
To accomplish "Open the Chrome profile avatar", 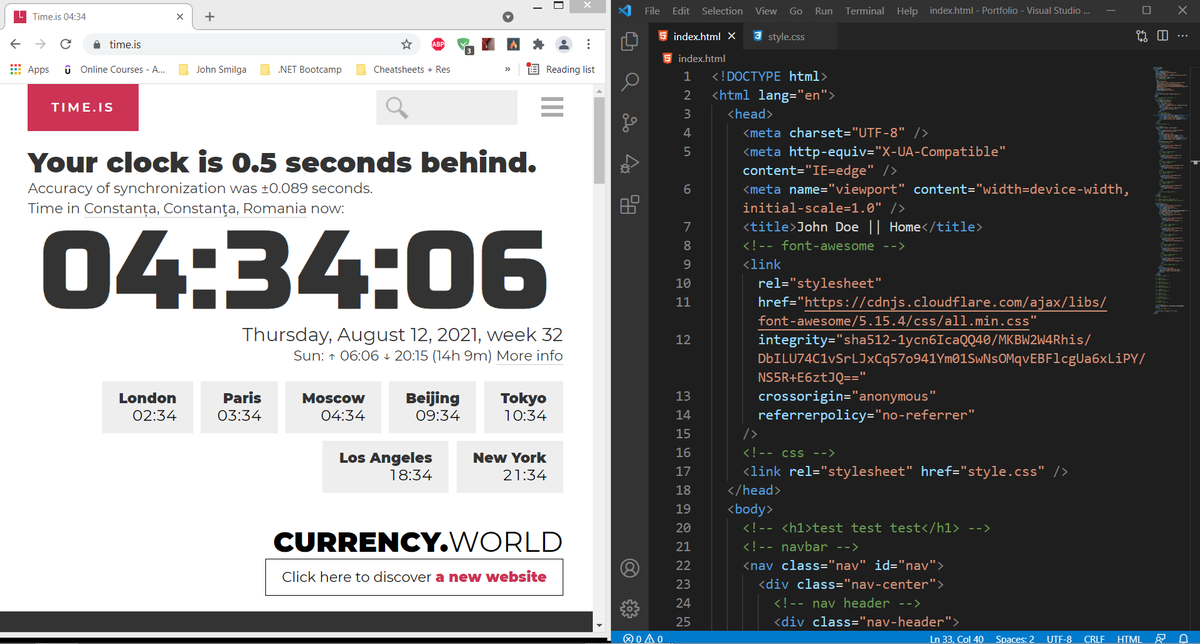I will click(564, 44).
